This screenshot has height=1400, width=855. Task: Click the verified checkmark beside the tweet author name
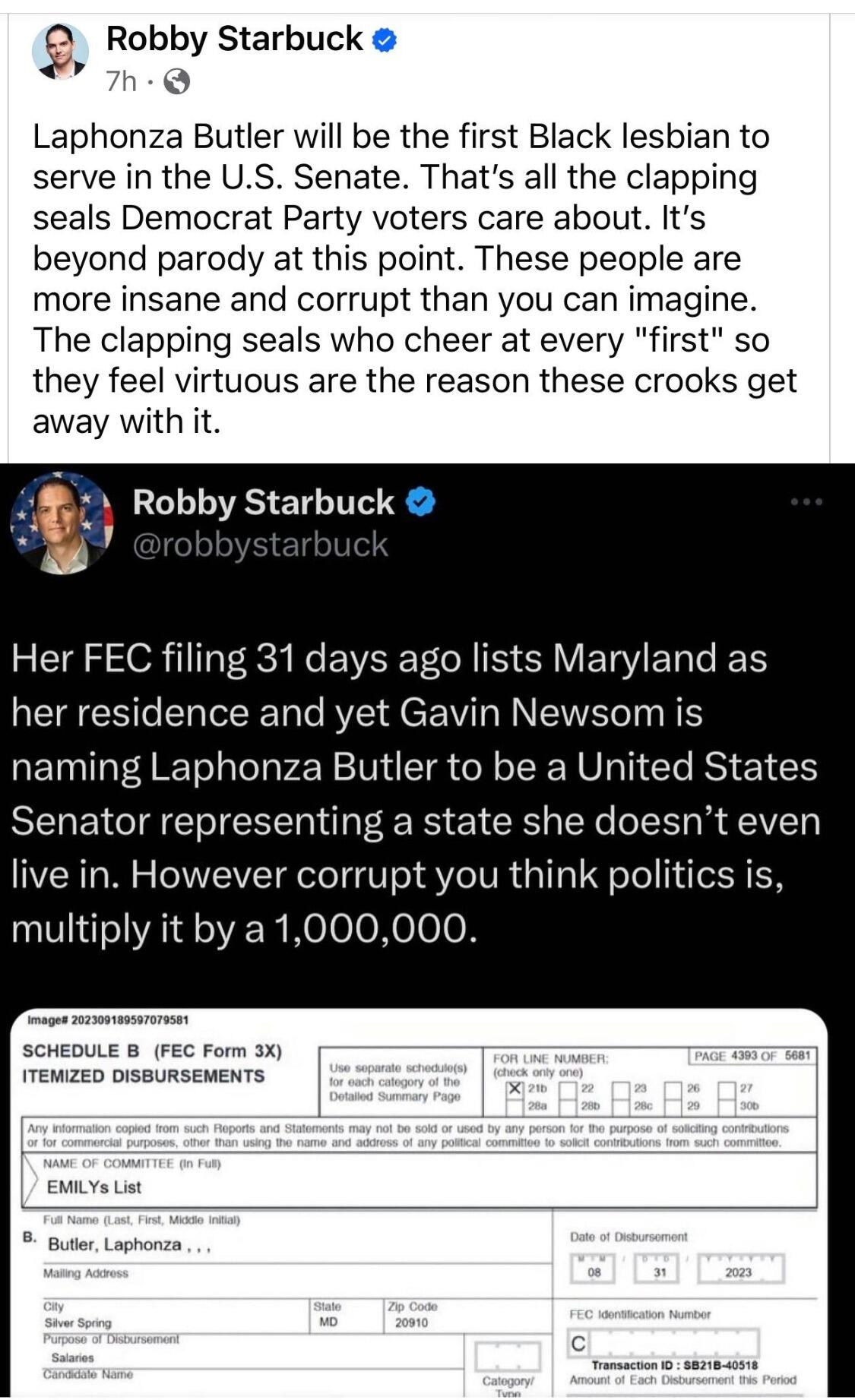[421, 502]
